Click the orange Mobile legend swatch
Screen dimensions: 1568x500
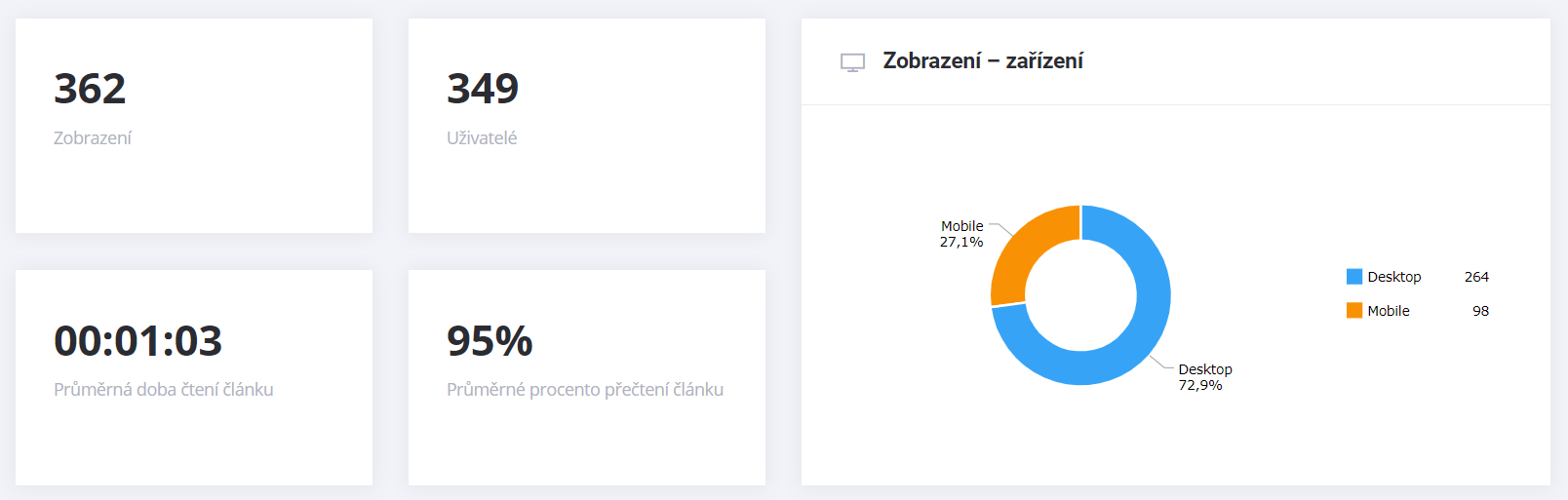[x=1354, y=311]
